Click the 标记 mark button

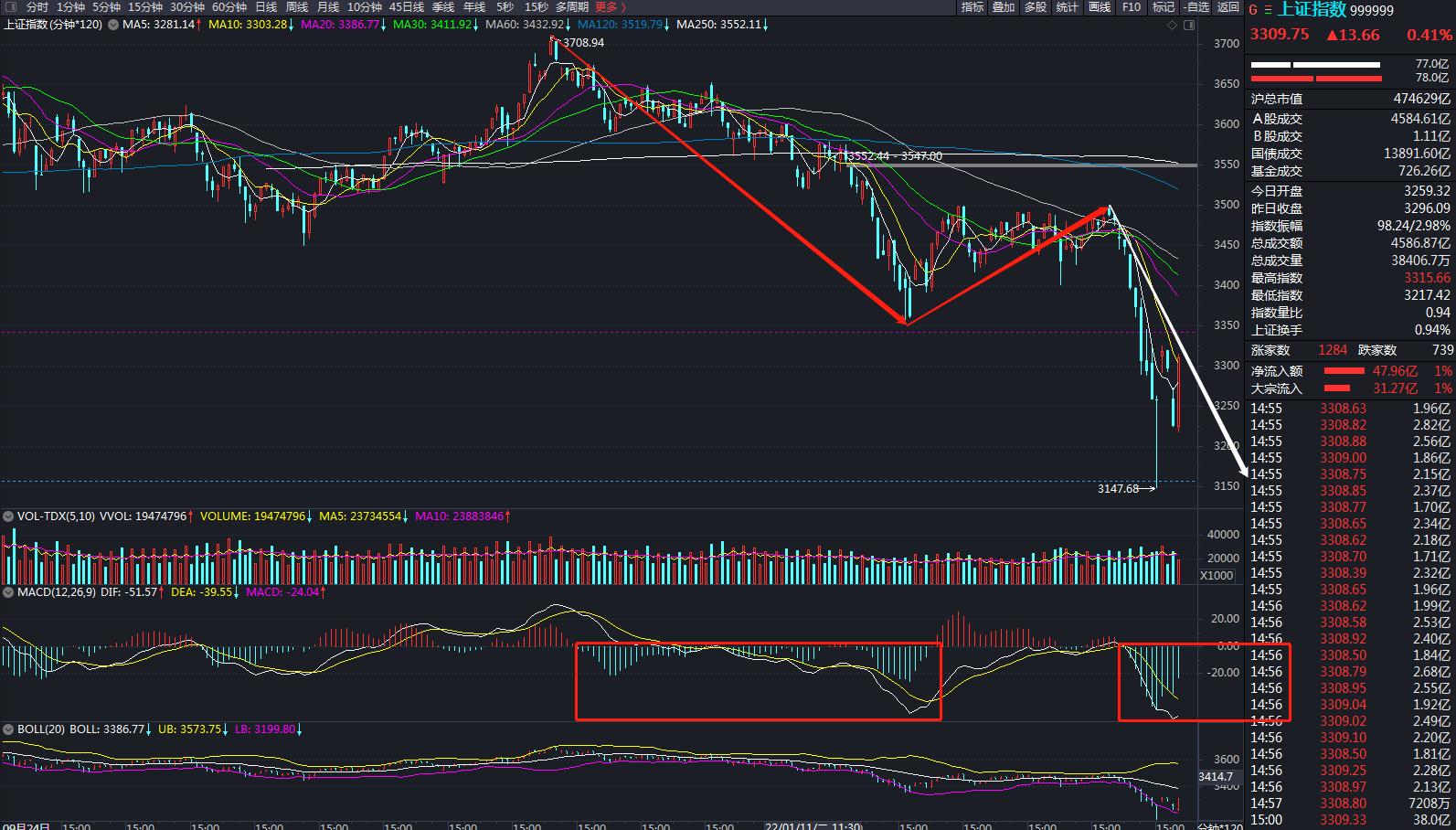coord(1163,7)
